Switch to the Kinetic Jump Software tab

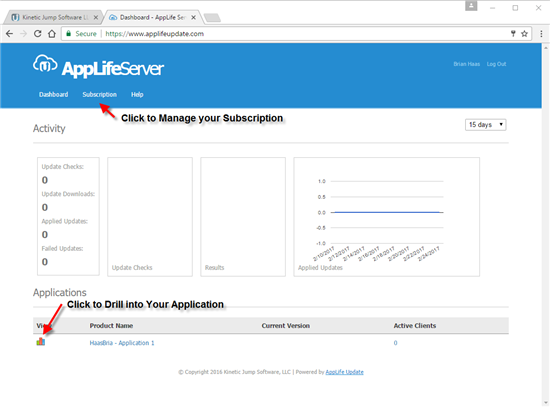[52, 17]
